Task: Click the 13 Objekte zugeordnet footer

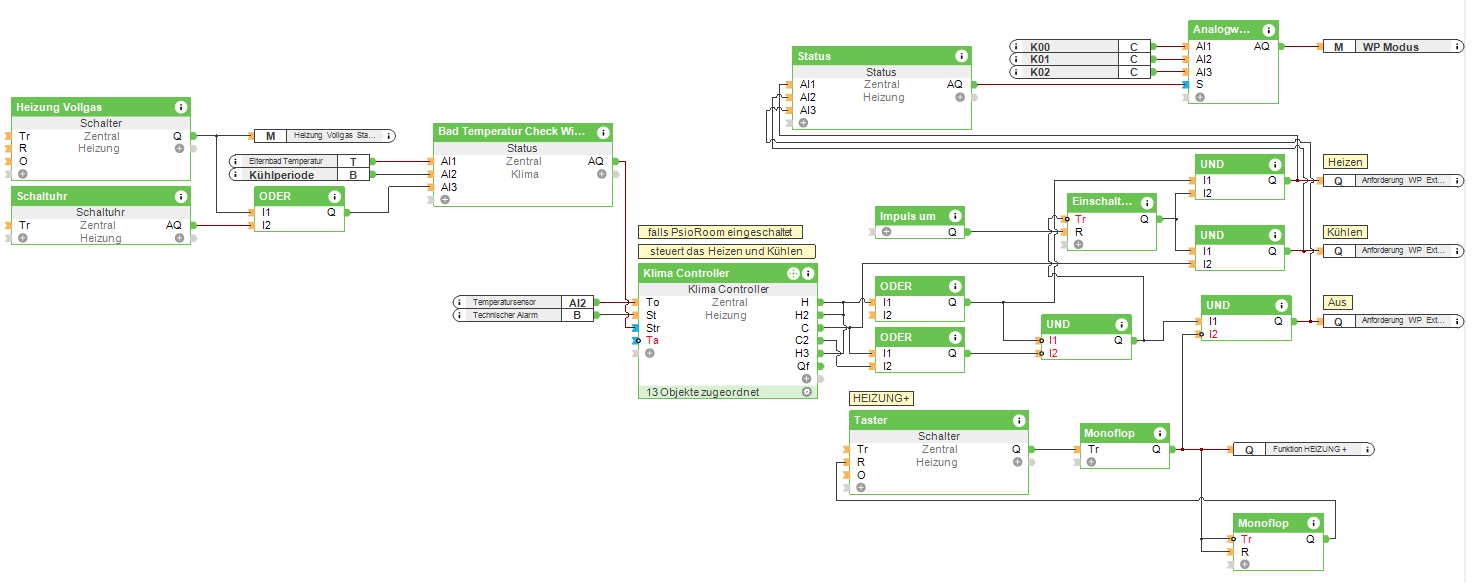Action: 727,392
